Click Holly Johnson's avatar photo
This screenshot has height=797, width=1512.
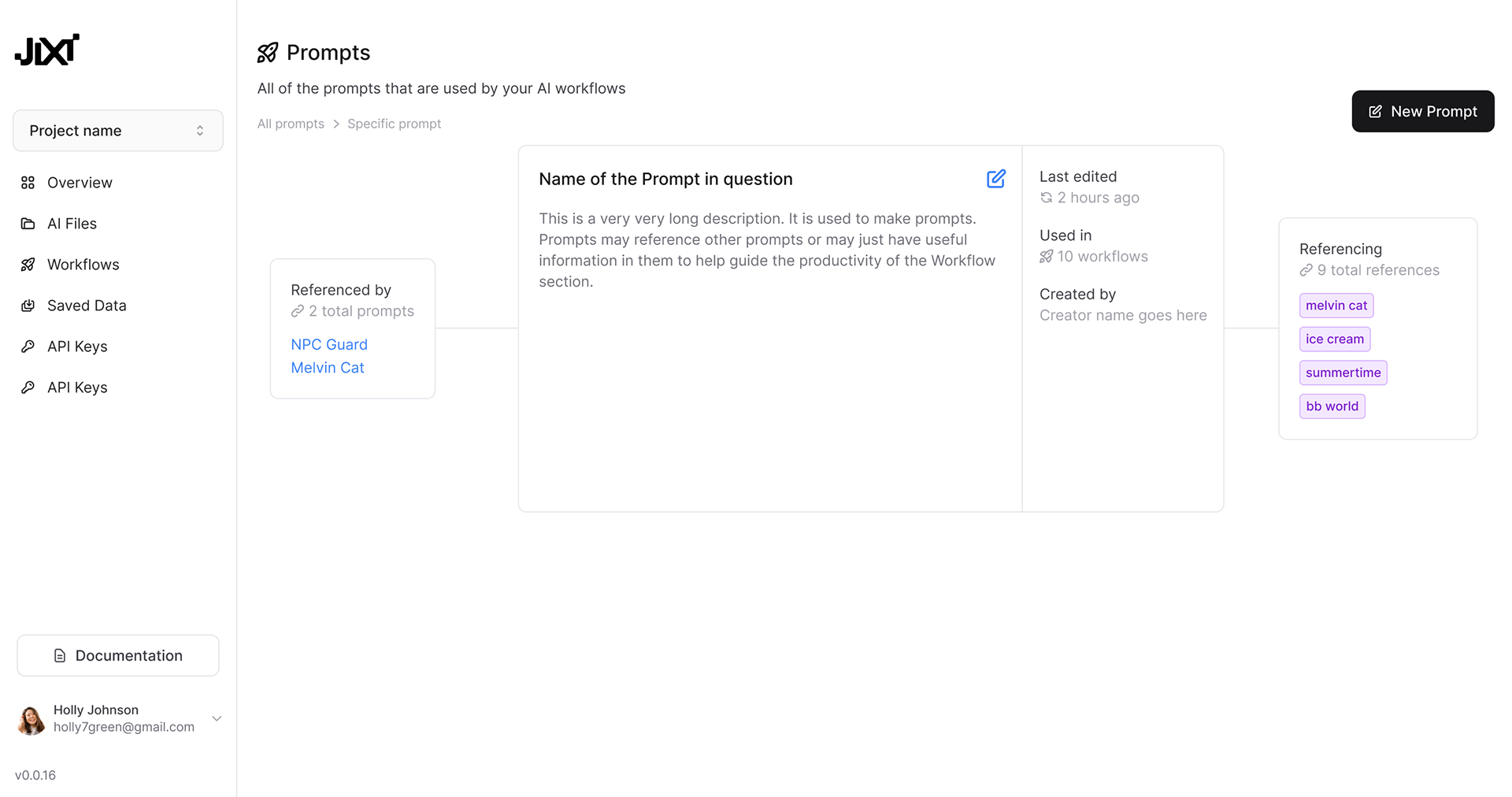pyautogui.click(x=31, y=719)
